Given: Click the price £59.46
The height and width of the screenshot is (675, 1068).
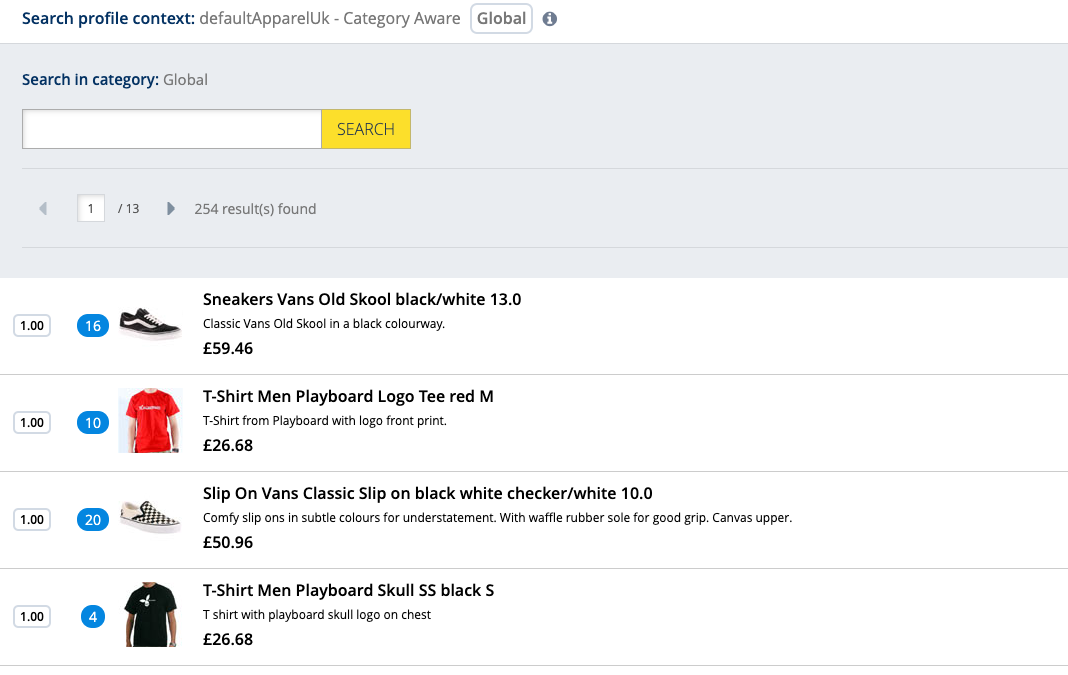Looking at the screenshot, I should [227, 348].
